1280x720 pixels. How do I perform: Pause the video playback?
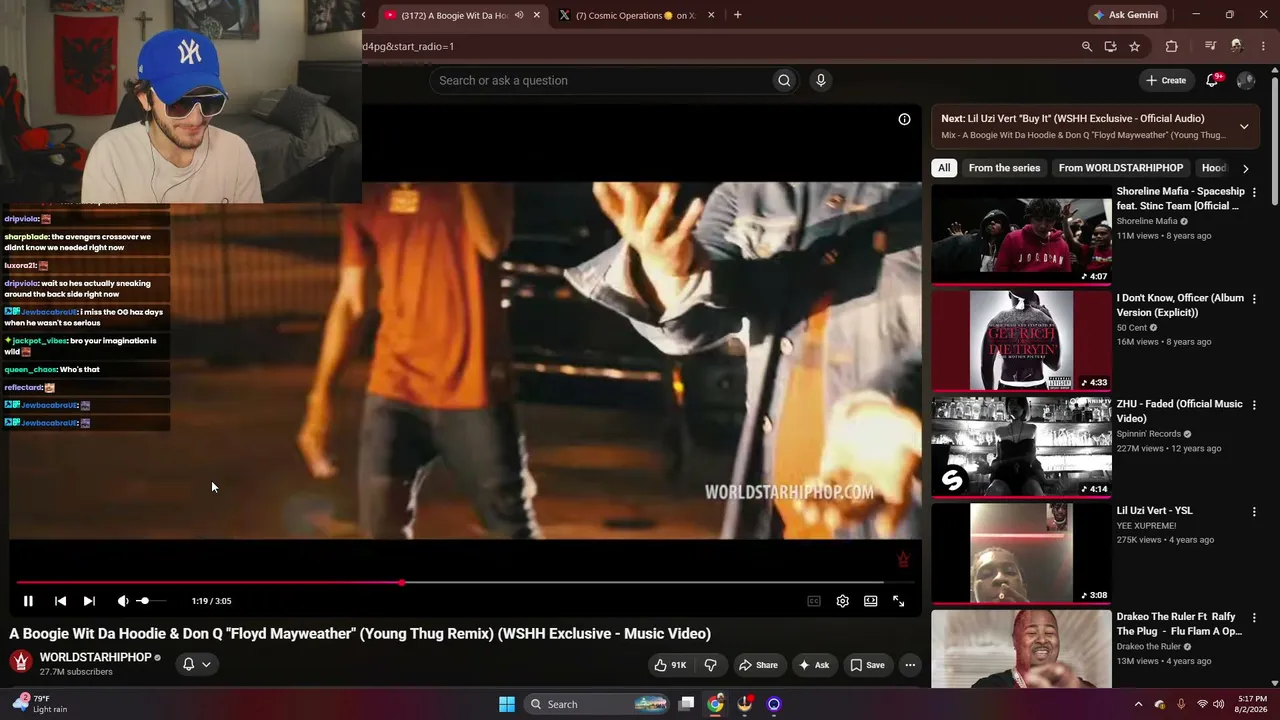[28, 601]
